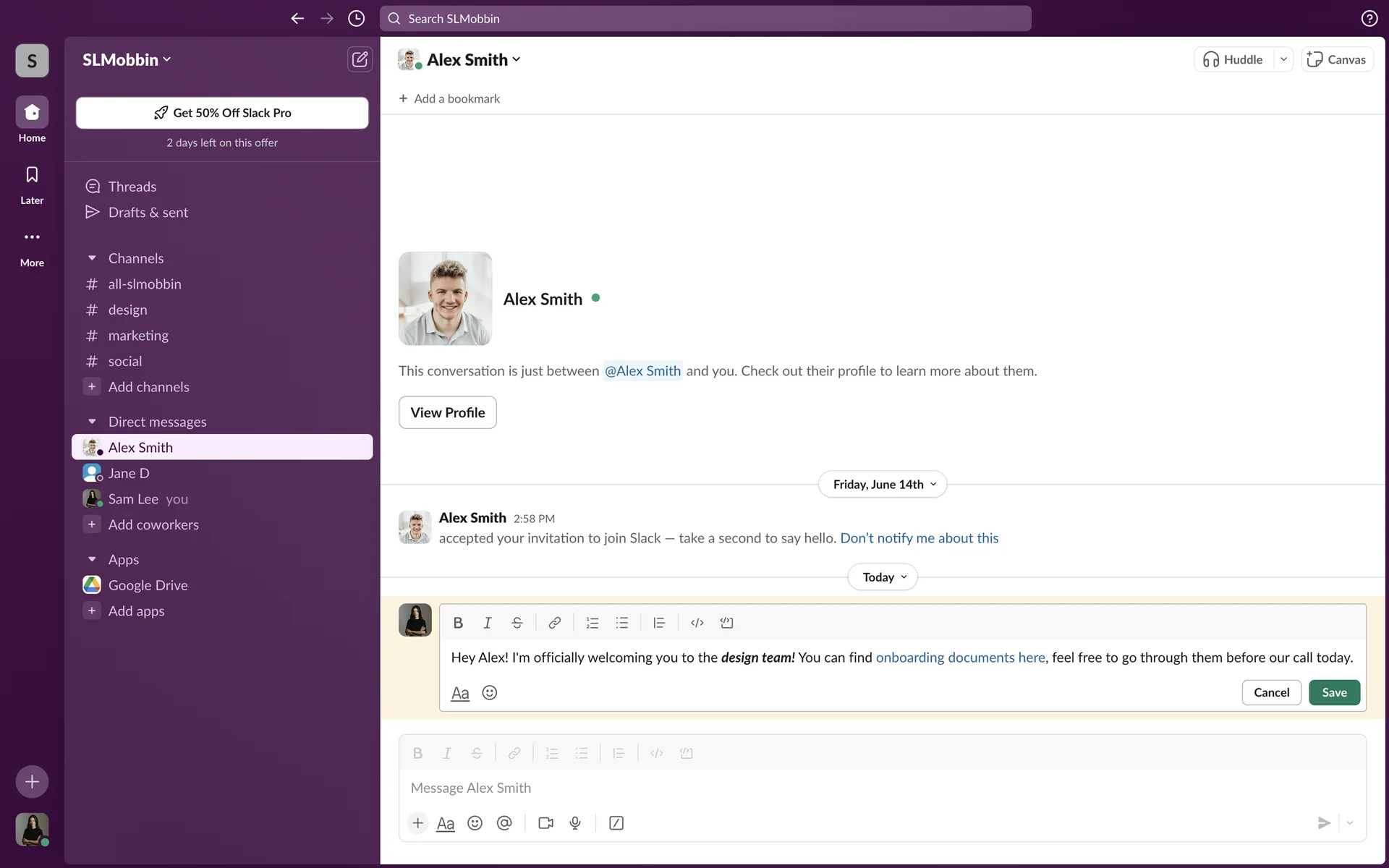Click the compose new message icon
Image resolution: width=1389 pixels, height=868 pixels.
(x=360, y=59)
